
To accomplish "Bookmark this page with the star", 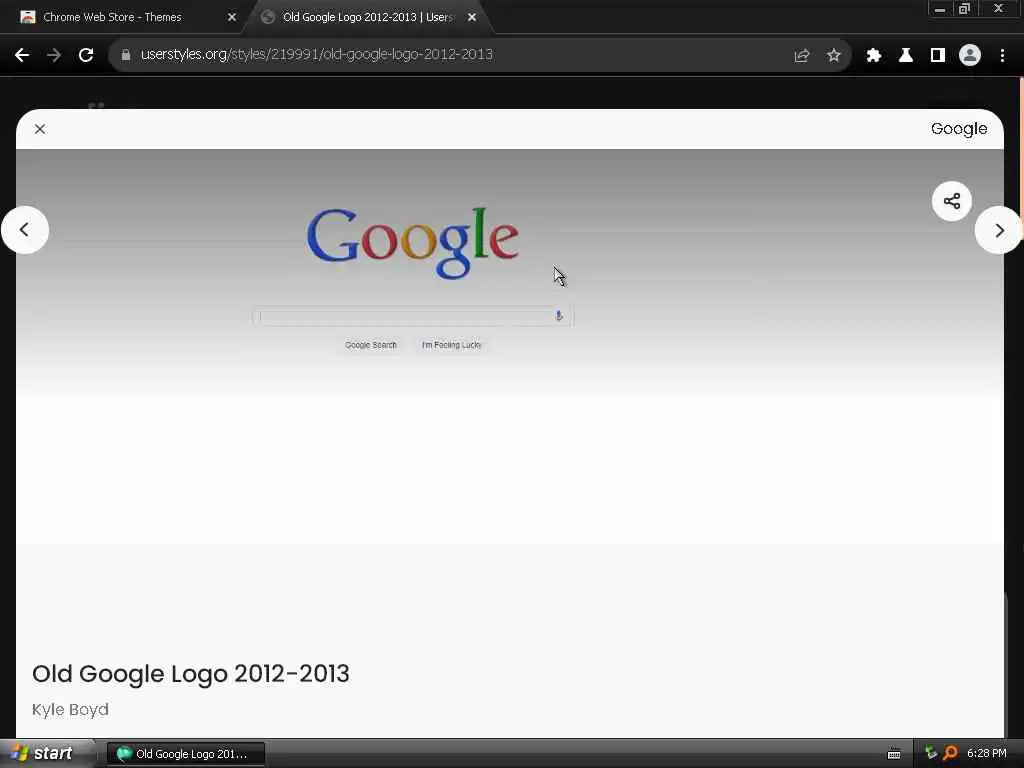I will [833, 56].
